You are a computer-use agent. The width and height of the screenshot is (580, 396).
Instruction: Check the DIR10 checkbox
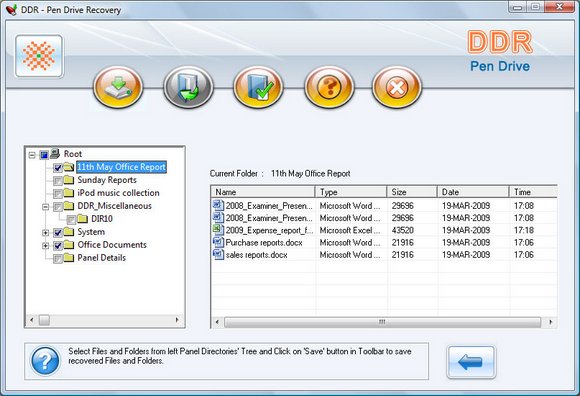coord(71,220)
